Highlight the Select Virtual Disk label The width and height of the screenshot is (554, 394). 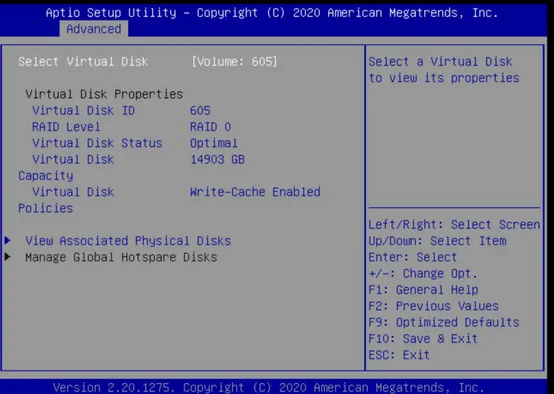click(x=83, y=62)
